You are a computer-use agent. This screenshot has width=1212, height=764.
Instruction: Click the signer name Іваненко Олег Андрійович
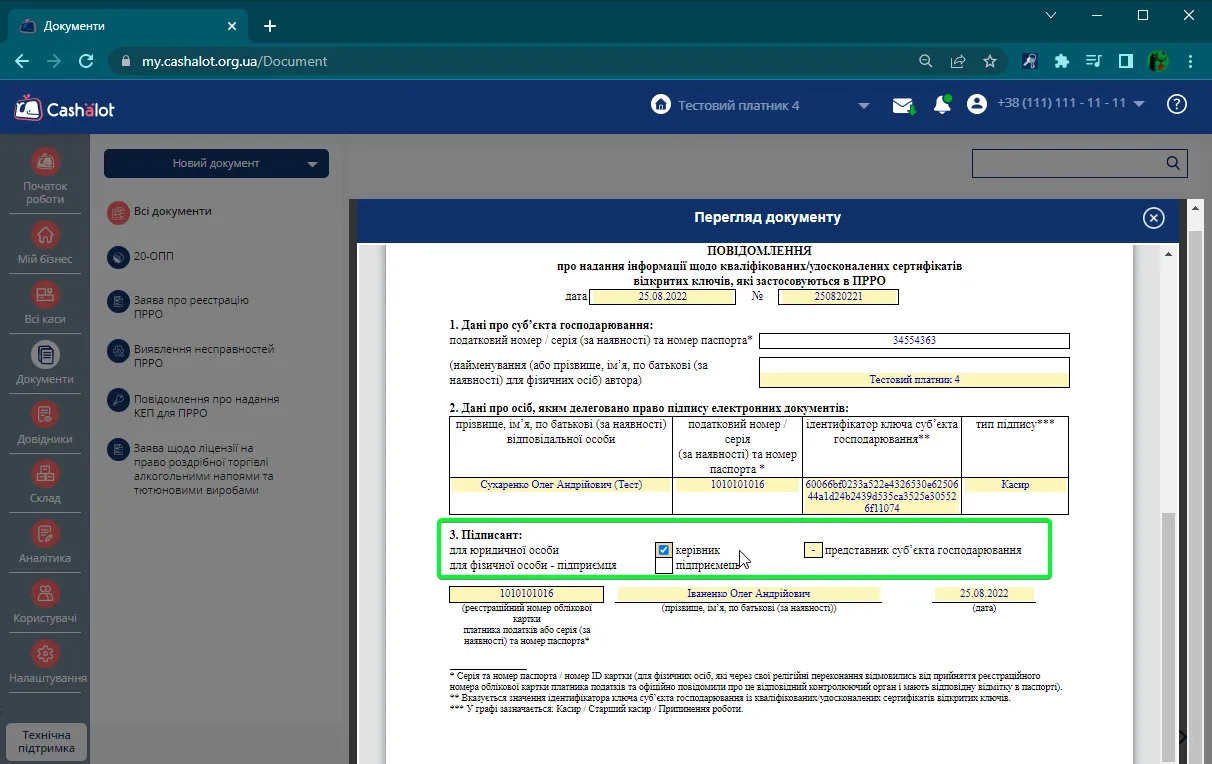coord(748,594)
